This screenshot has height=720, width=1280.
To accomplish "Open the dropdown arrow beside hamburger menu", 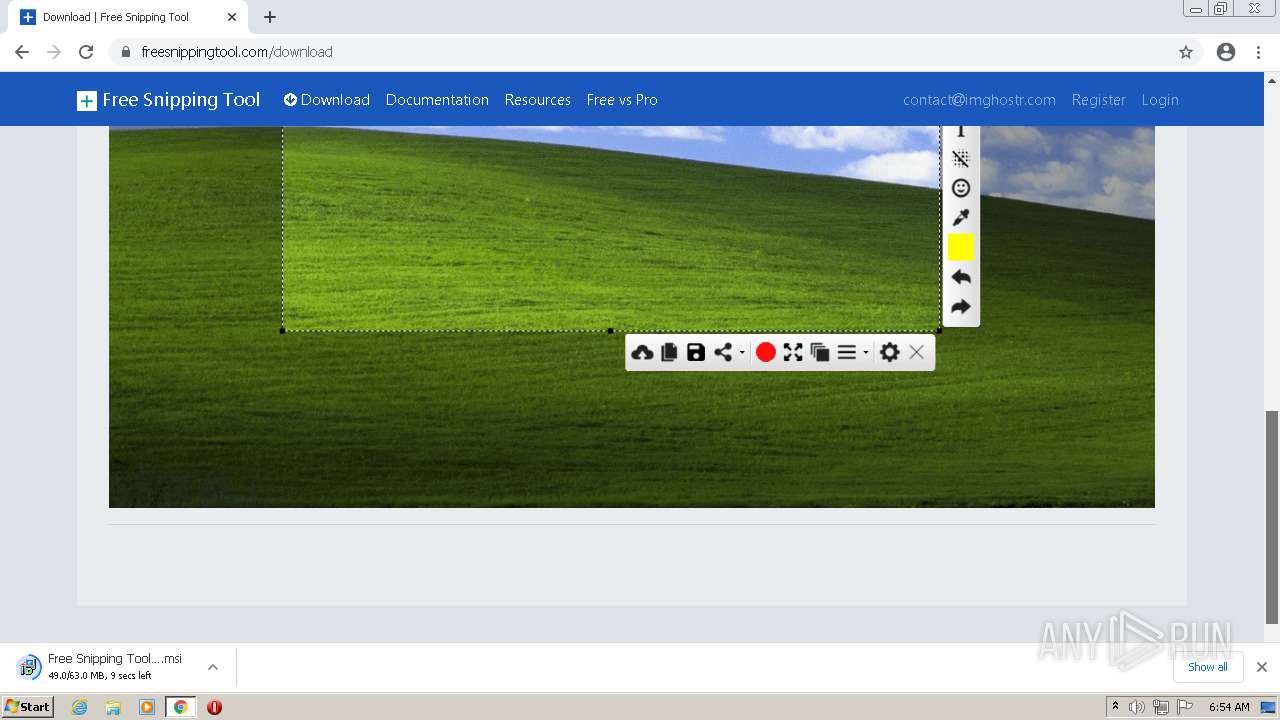I will (866, 353).
